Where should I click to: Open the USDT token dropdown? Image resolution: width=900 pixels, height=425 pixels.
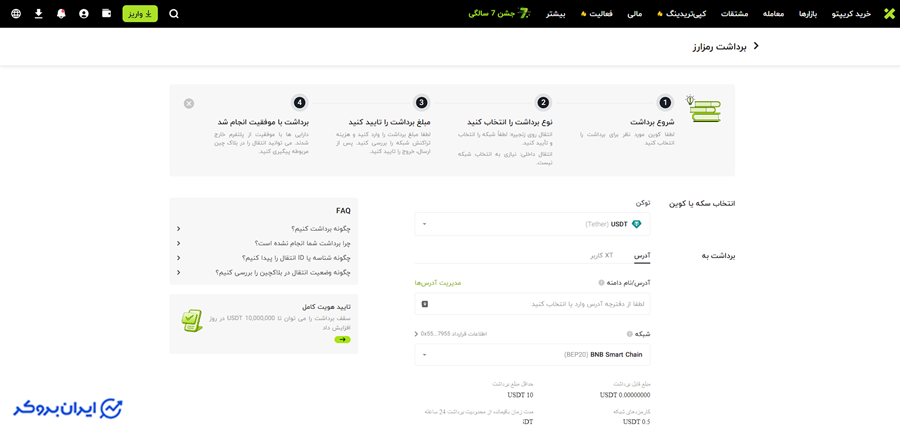tap(533, 224)
